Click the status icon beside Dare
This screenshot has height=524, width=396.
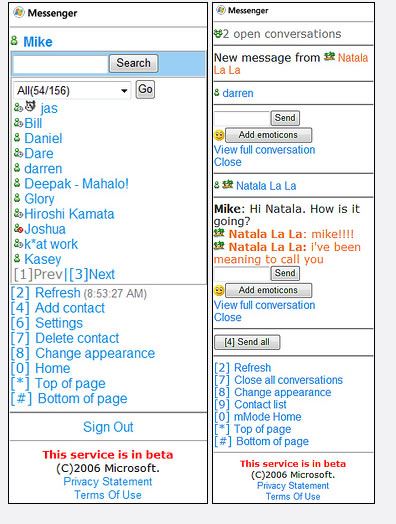click(x=18, y=153)
